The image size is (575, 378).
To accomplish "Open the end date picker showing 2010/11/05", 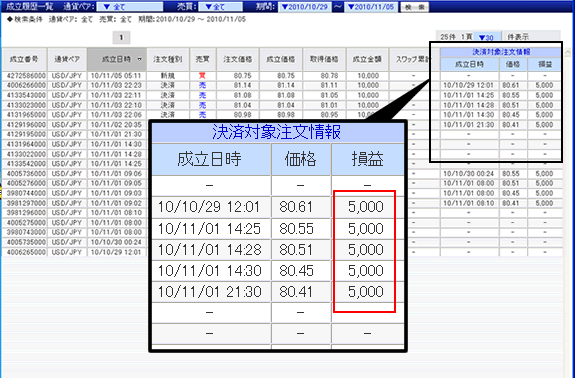I will tap(370, 7).
